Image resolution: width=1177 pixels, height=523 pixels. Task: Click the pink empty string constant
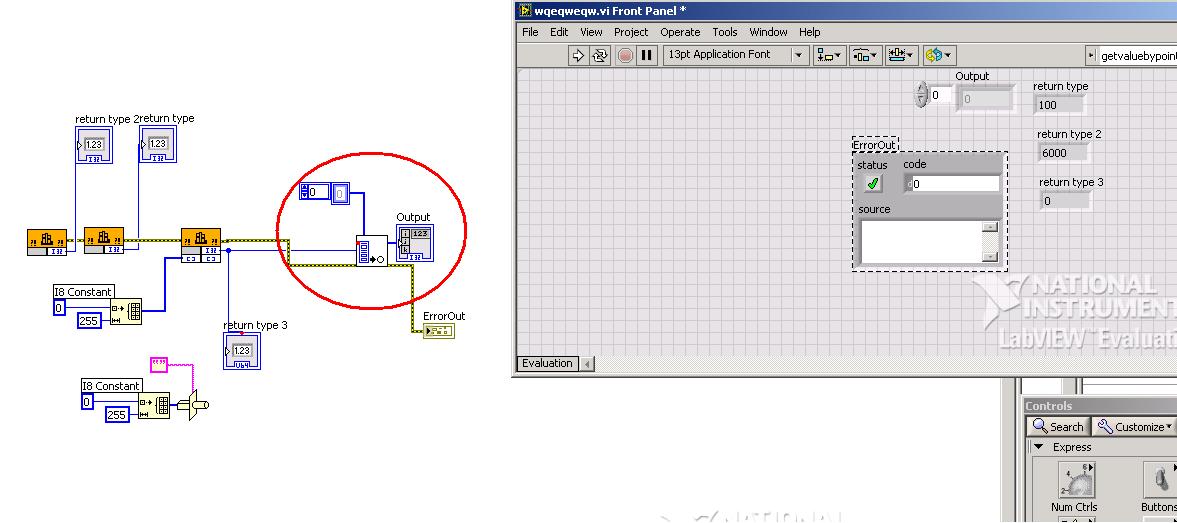(159, 365)
